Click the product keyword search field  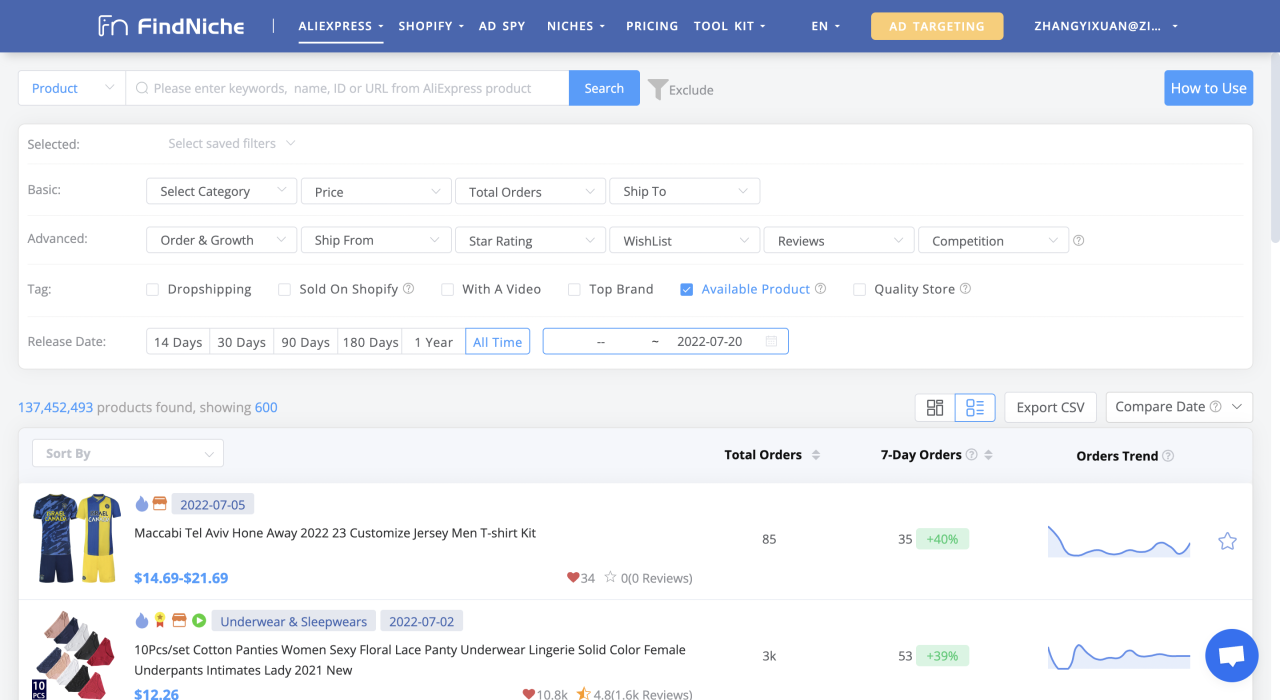pos(350,88)
